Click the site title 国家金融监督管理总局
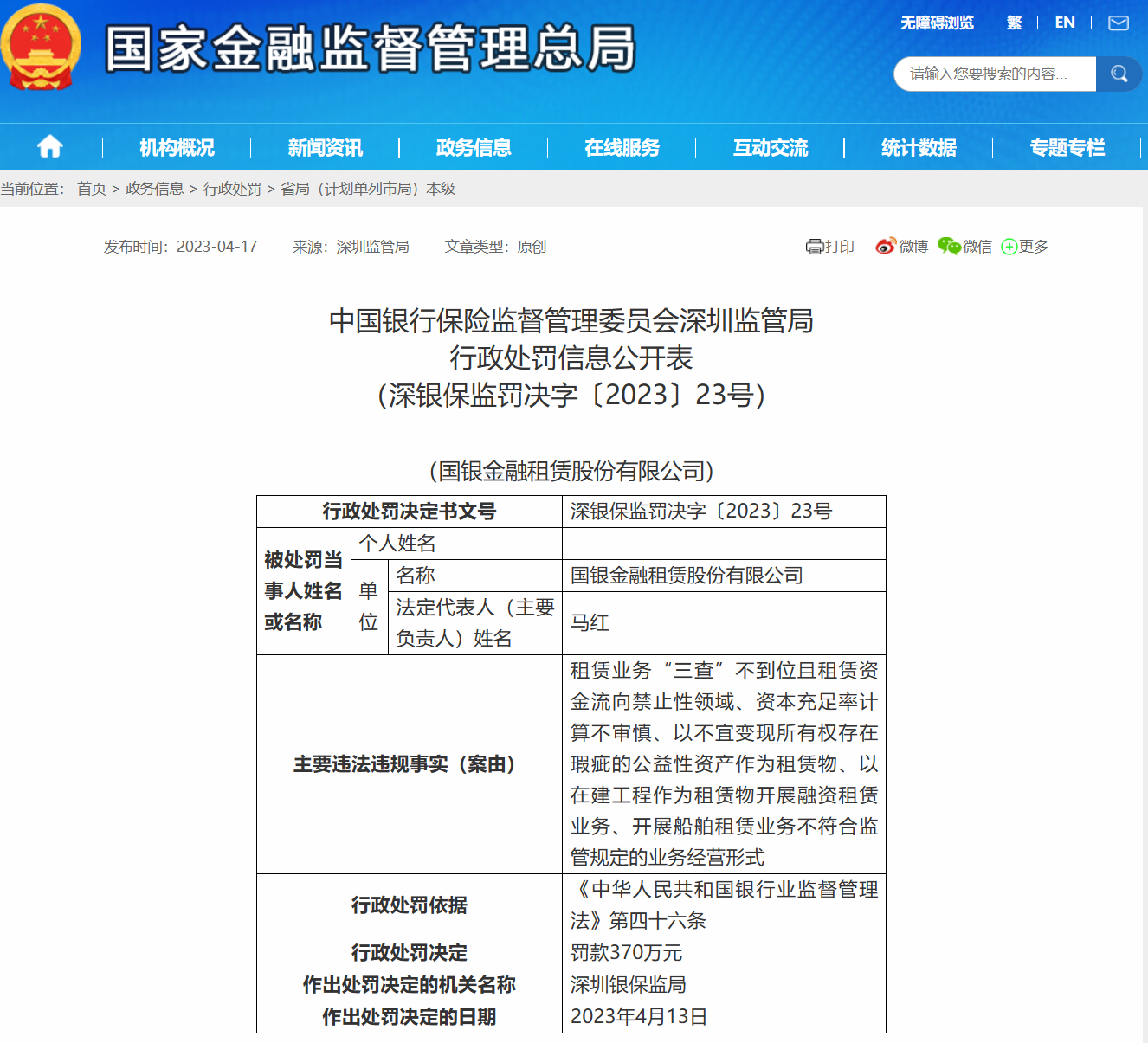 (x=371, y=48)
